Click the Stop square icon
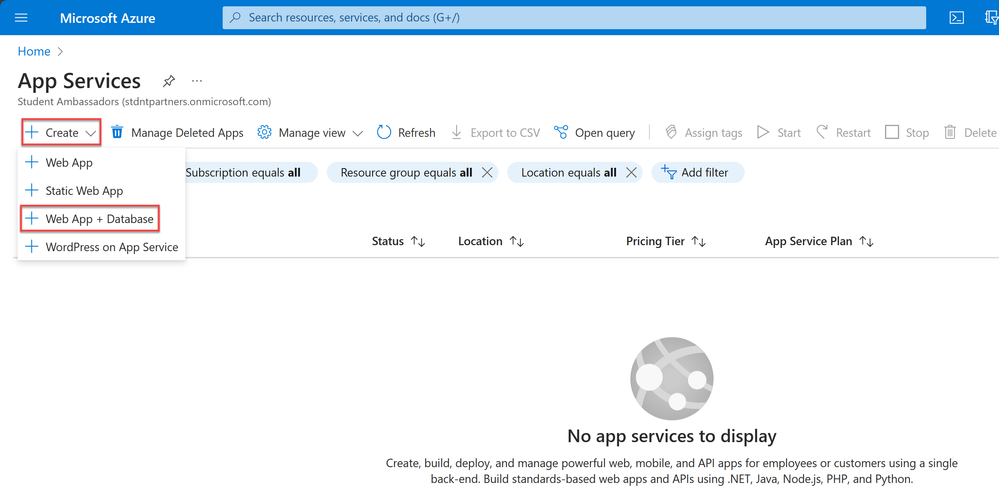The width and height of the screenshot is (999, 490). 892,133
